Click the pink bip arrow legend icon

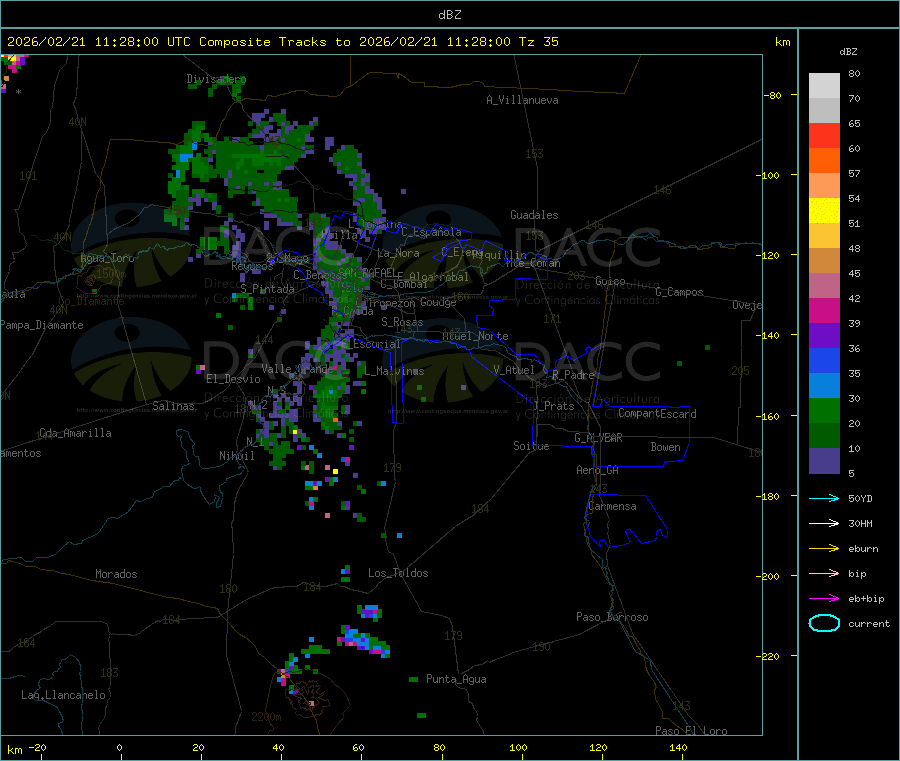coord(824,573)
